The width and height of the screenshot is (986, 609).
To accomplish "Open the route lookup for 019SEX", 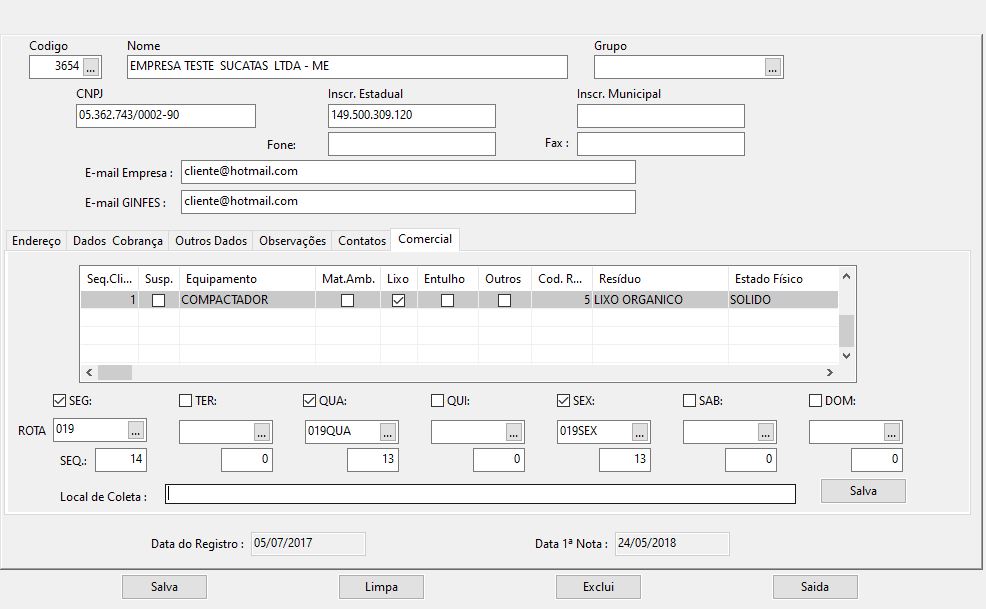I will coord(641,432).
